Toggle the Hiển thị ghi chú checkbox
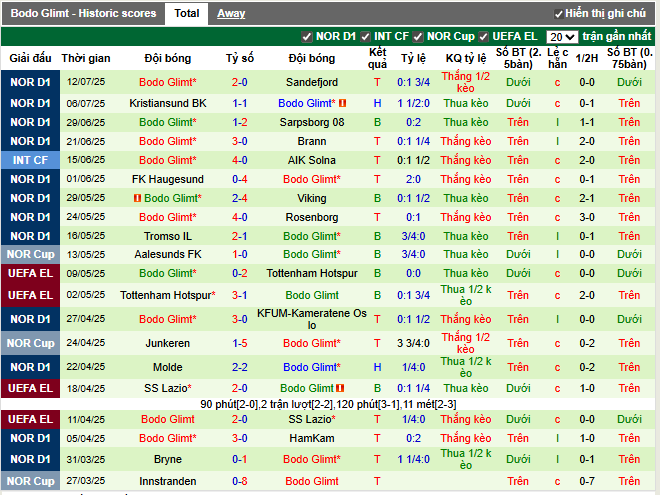Image resolution: width=660 pixels, height=495 pixels. 559,14
